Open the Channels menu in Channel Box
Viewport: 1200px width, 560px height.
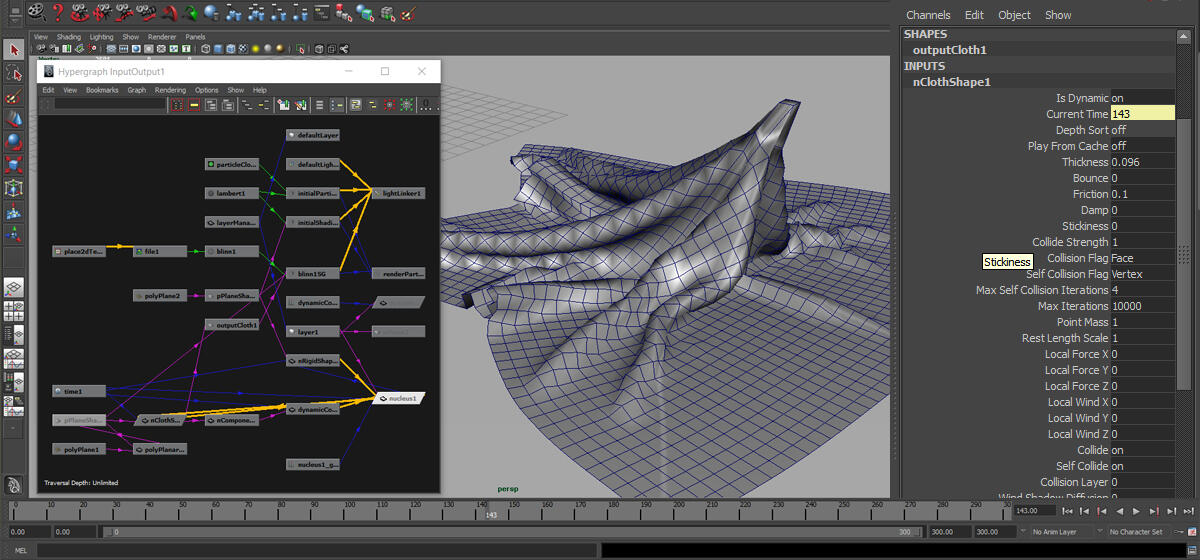pos(928,15)
